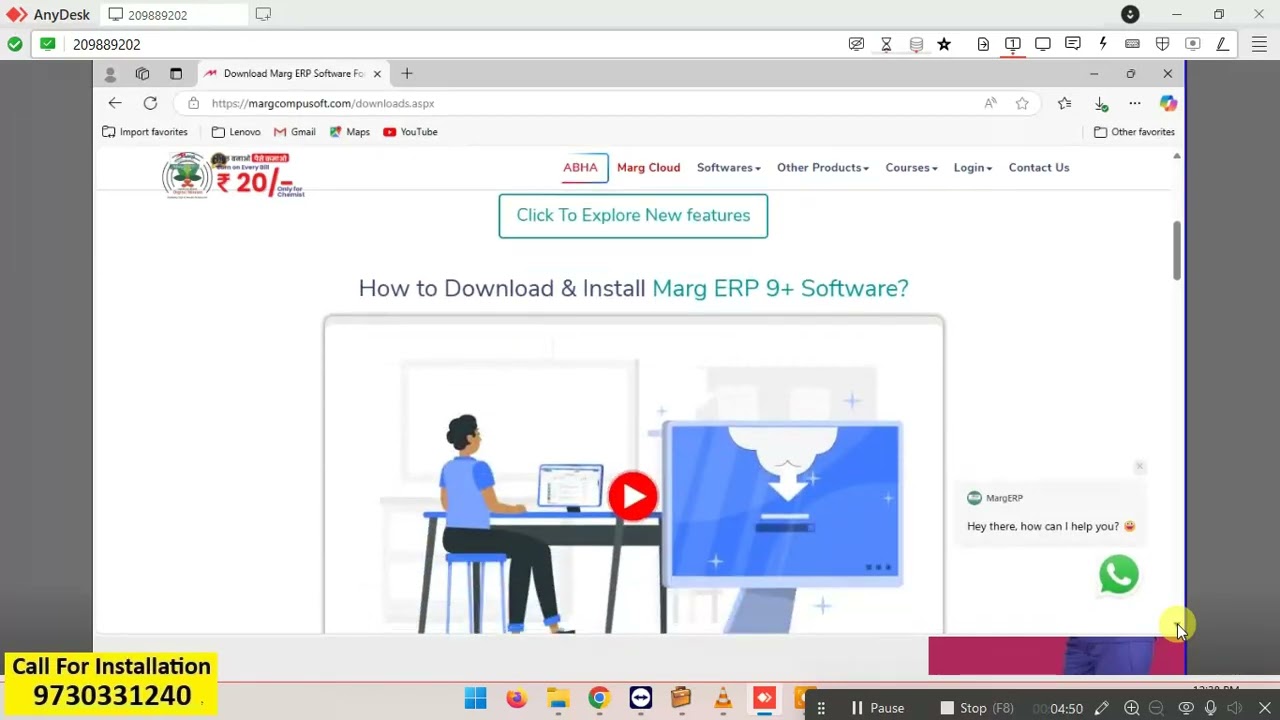Viewport: 1280px width, 720px height.
Task: Close the recorder control bar
Action: pyautogui.click(x=1264, y=708)
